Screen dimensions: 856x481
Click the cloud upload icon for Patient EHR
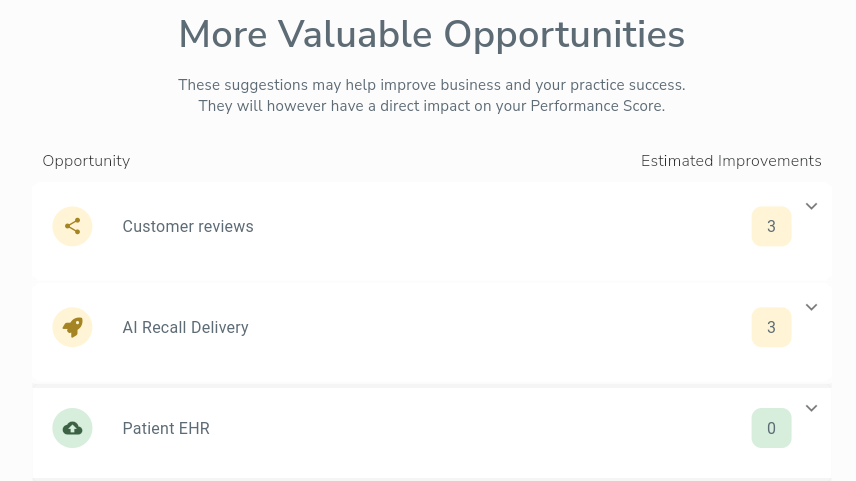coord(72,428)
